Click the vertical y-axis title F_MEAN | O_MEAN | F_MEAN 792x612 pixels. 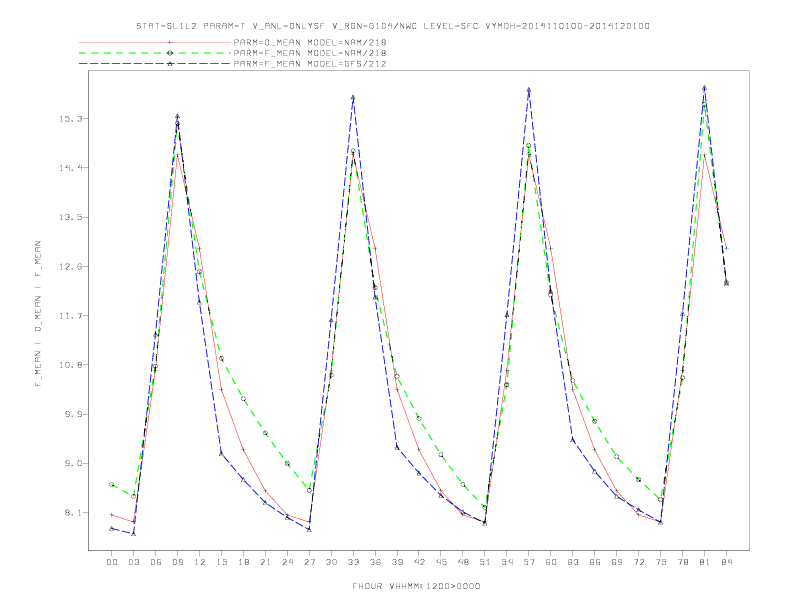click(x=38, y=314)
